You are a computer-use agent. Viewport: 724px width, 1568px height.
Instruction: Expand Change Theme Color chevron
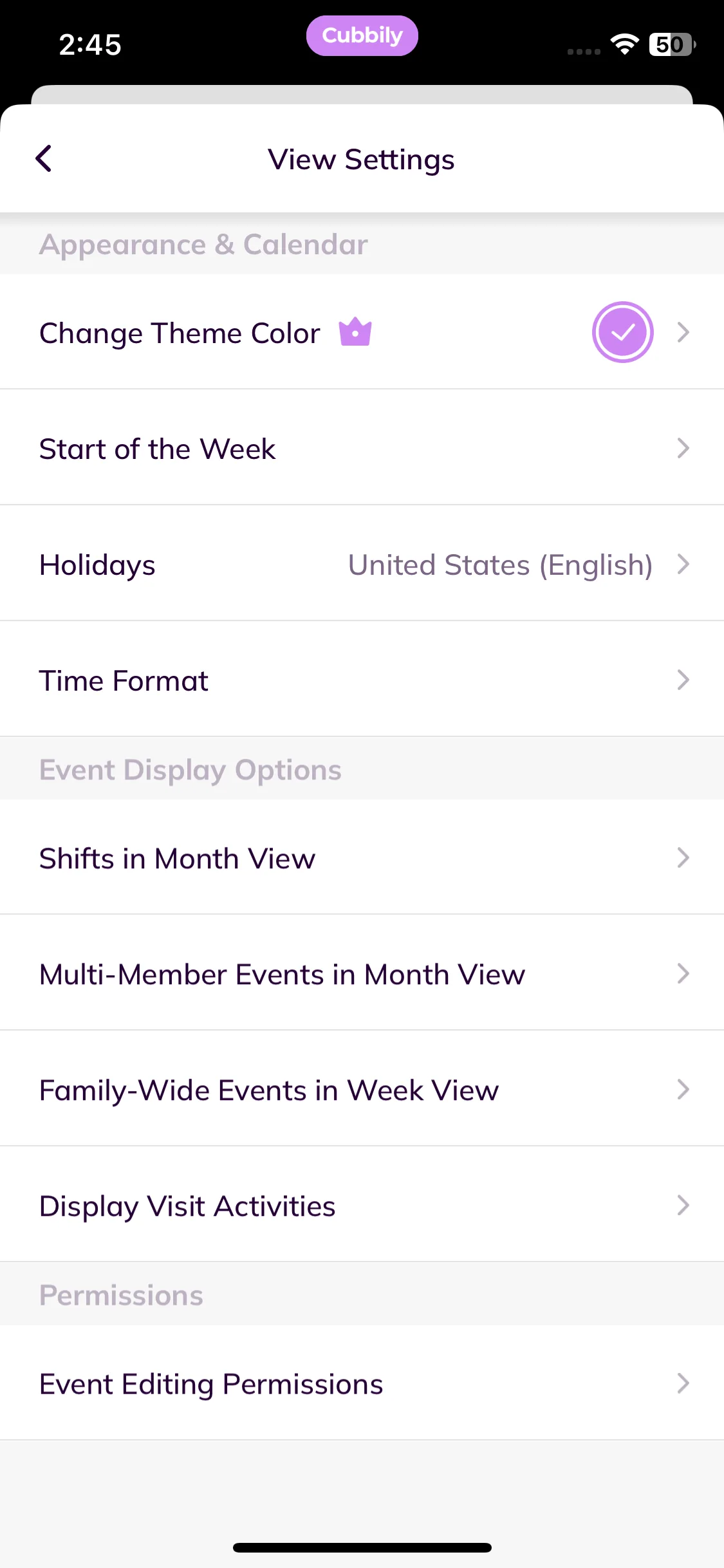coord(683,332)
